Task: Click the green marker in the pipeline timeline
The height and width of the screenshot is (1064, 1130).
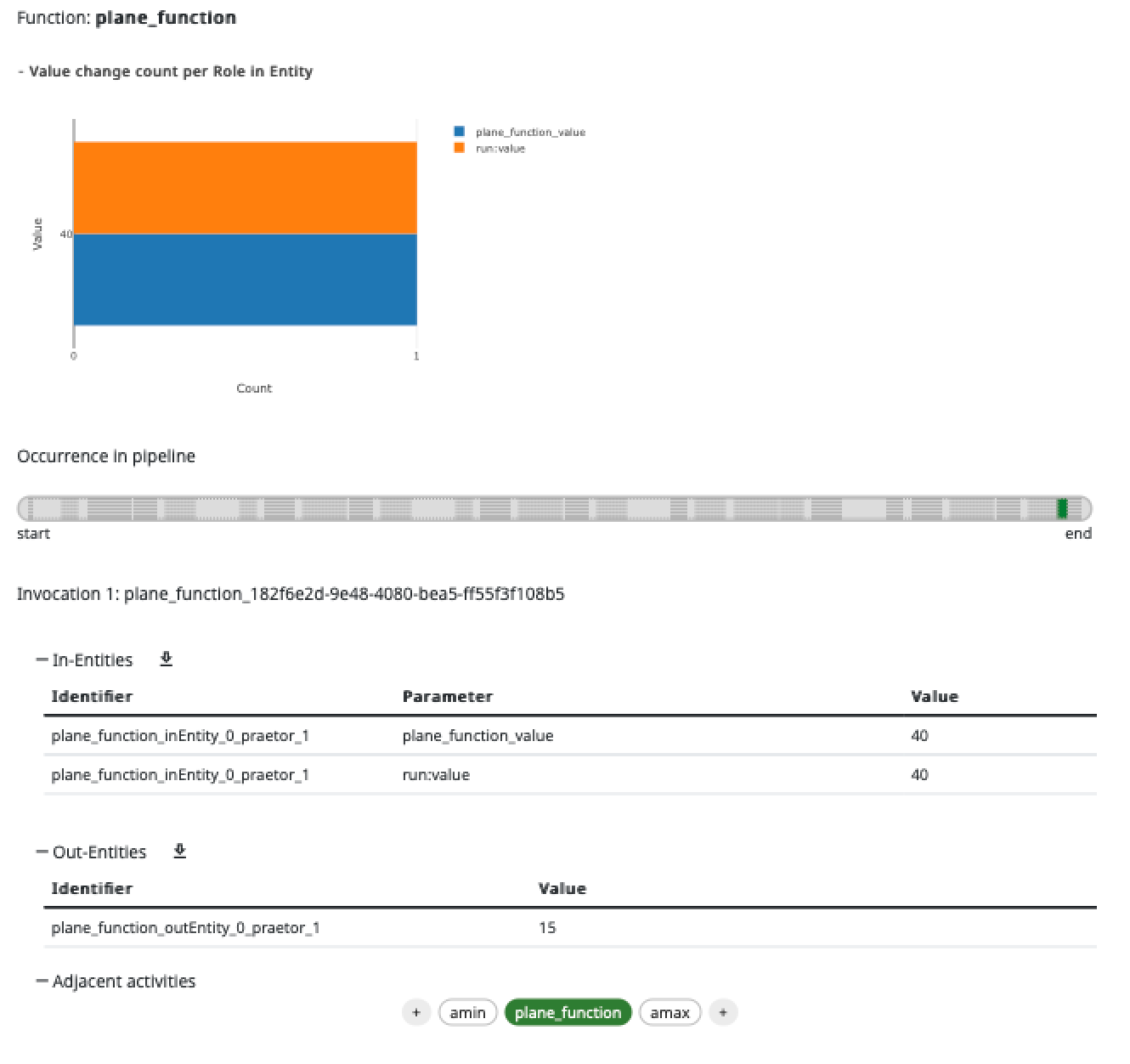Action: (1062, 508)
